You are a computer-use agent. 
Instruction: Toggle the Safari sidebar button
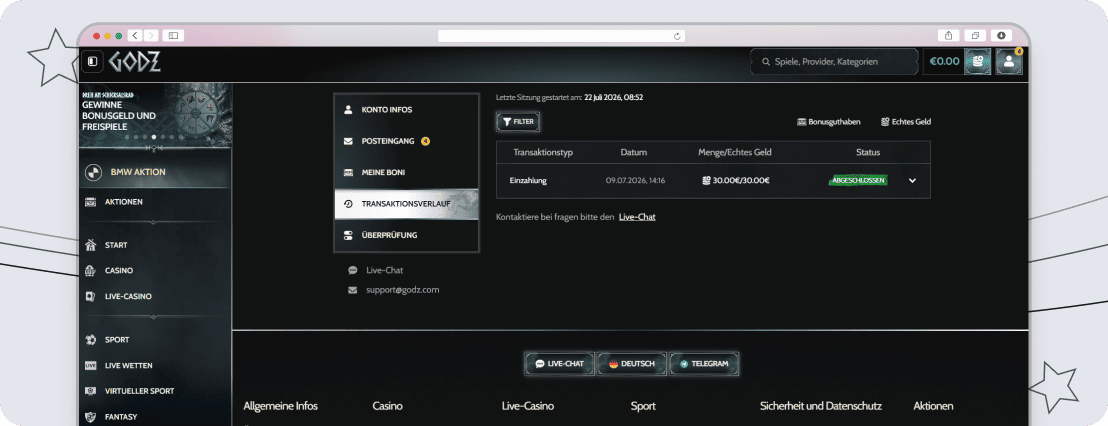173,35
